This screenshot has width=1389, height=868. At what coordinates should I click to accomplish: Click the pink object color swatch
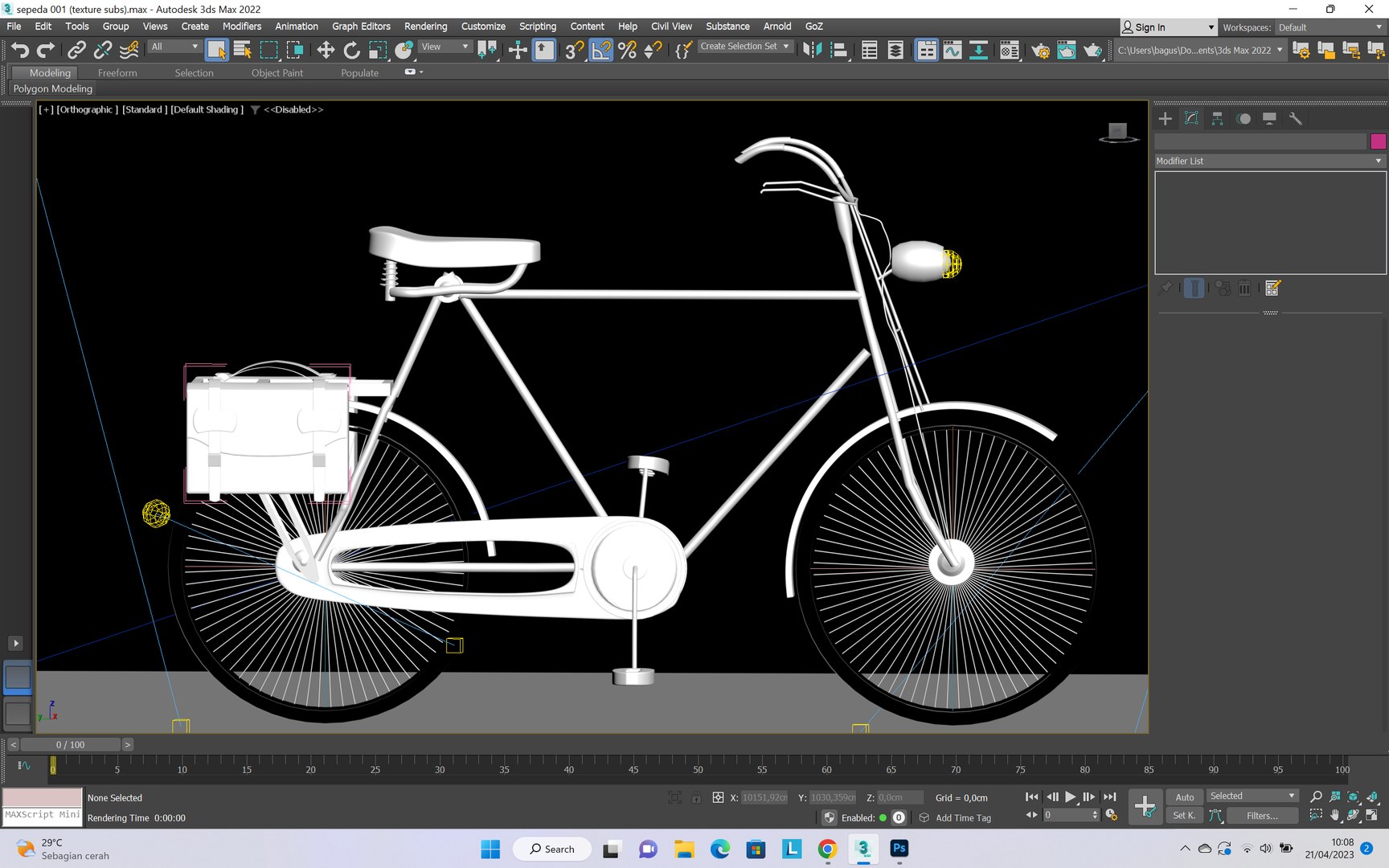1378,141
